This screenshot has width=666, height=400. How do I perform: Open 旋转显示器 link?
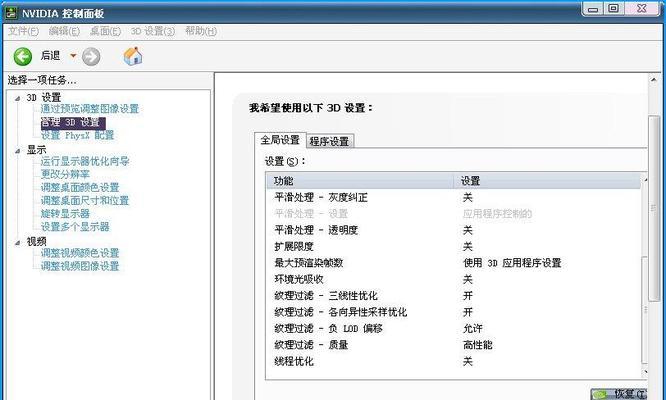(x=65, y=214)
